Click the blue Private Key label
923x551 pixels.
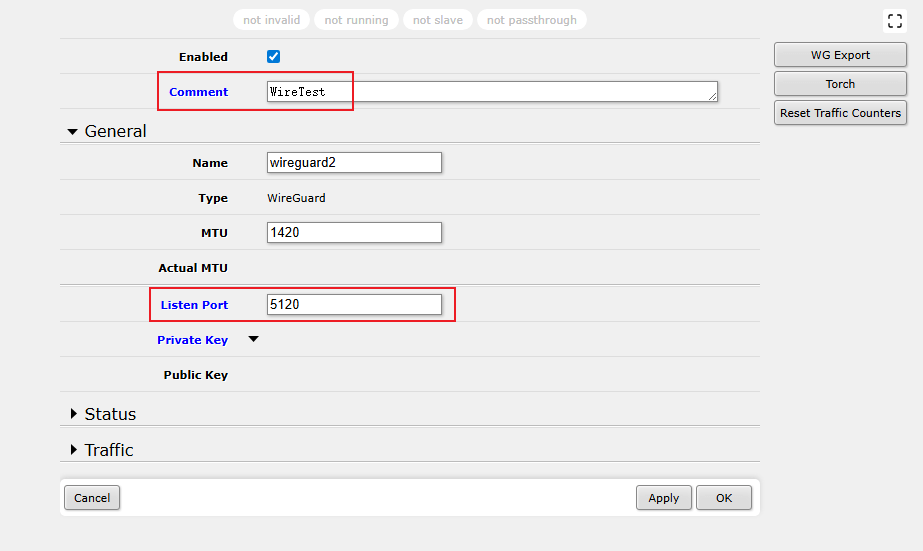192,340
